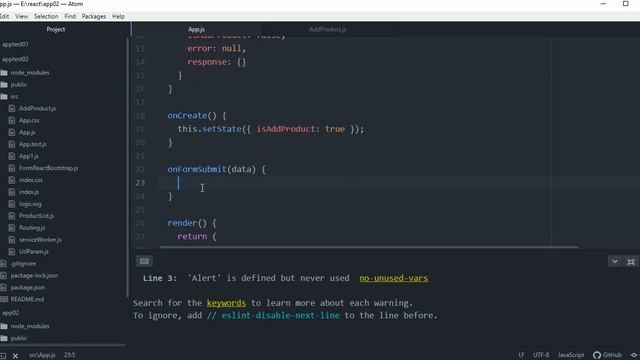The width and height of the screenshot is (640, 360).
Task: Click the isAddProduct property in setState
Action: point(286,129)
